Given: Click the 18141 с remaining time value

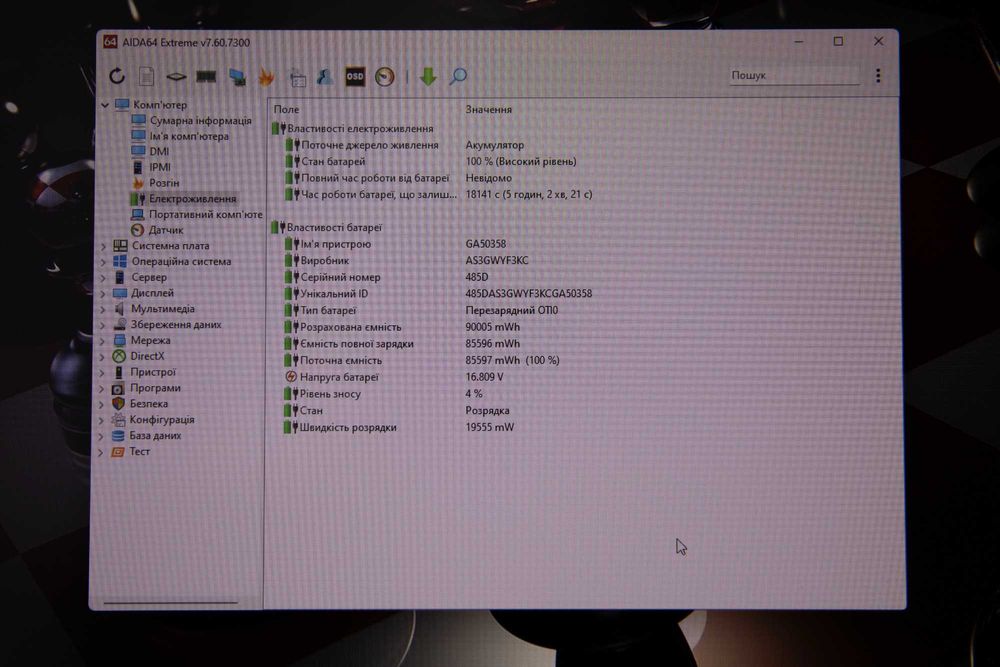Looking at the screenshot, I should 529,194.
